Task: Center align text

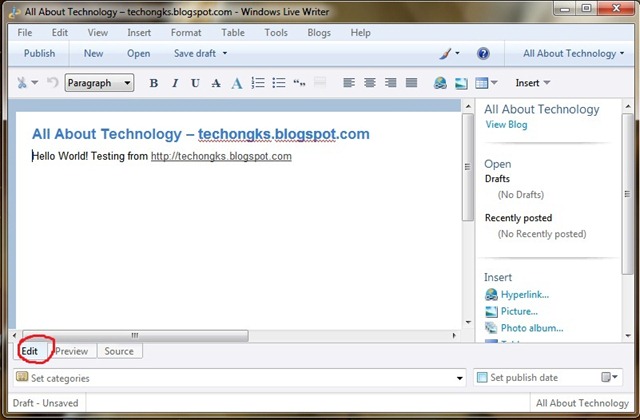Action: click(x=370, y=83)
